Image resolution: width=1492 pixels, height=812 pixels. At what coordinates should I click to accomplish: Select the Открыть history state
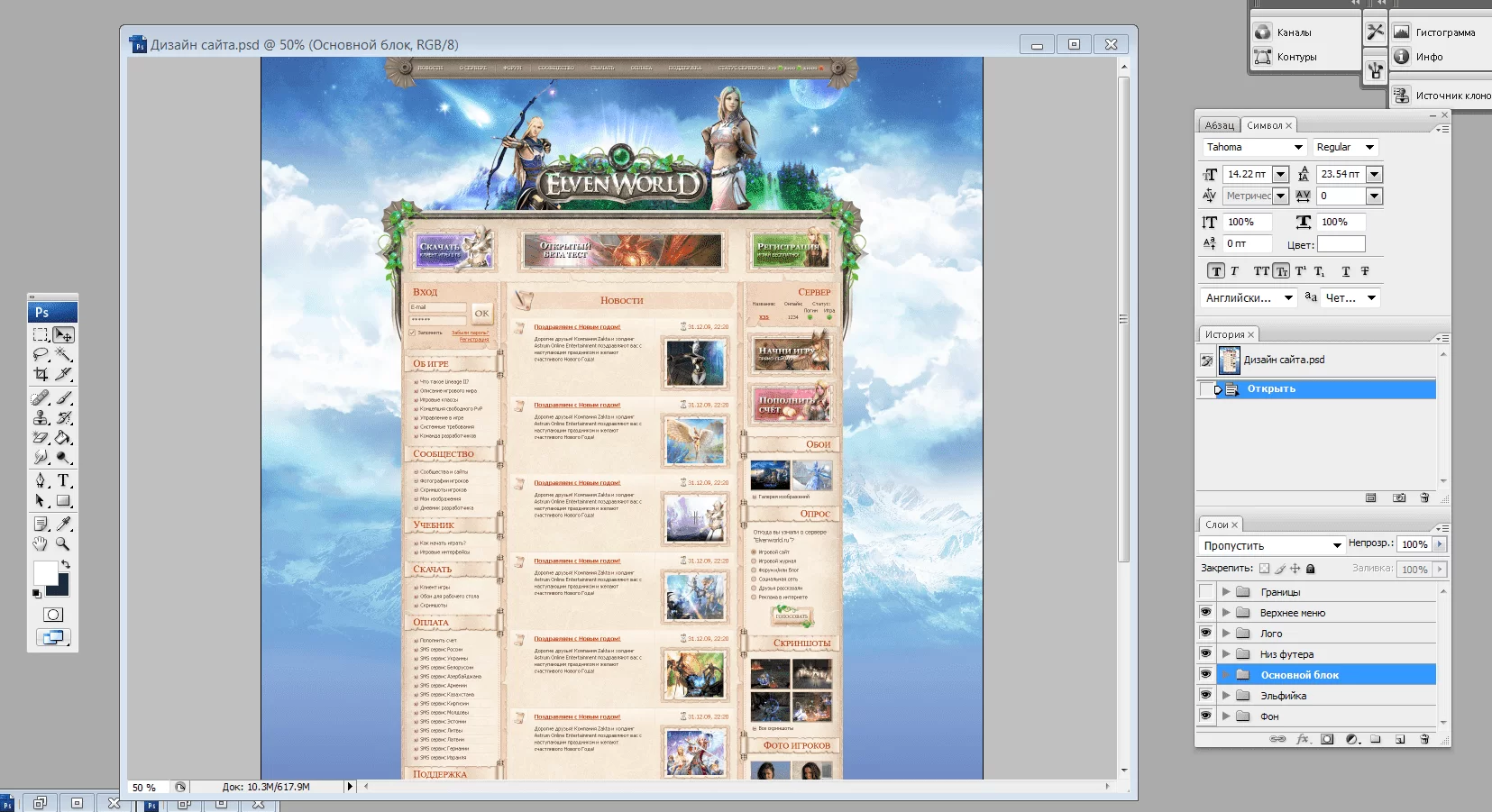1271,389
